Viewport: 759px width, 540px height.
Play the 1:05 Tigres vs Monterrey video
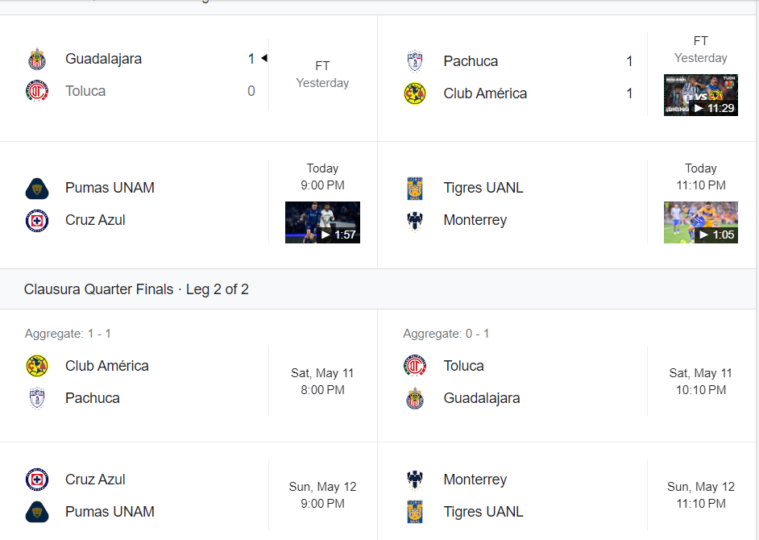[700, 222]
